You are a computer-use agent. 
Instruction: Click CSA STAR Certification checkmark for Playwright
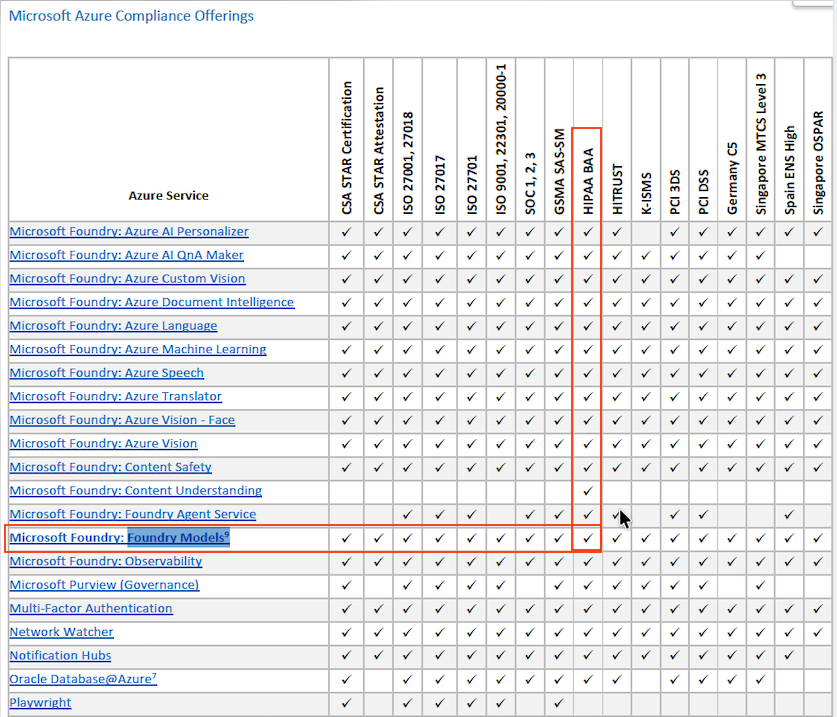pos(346,703)
